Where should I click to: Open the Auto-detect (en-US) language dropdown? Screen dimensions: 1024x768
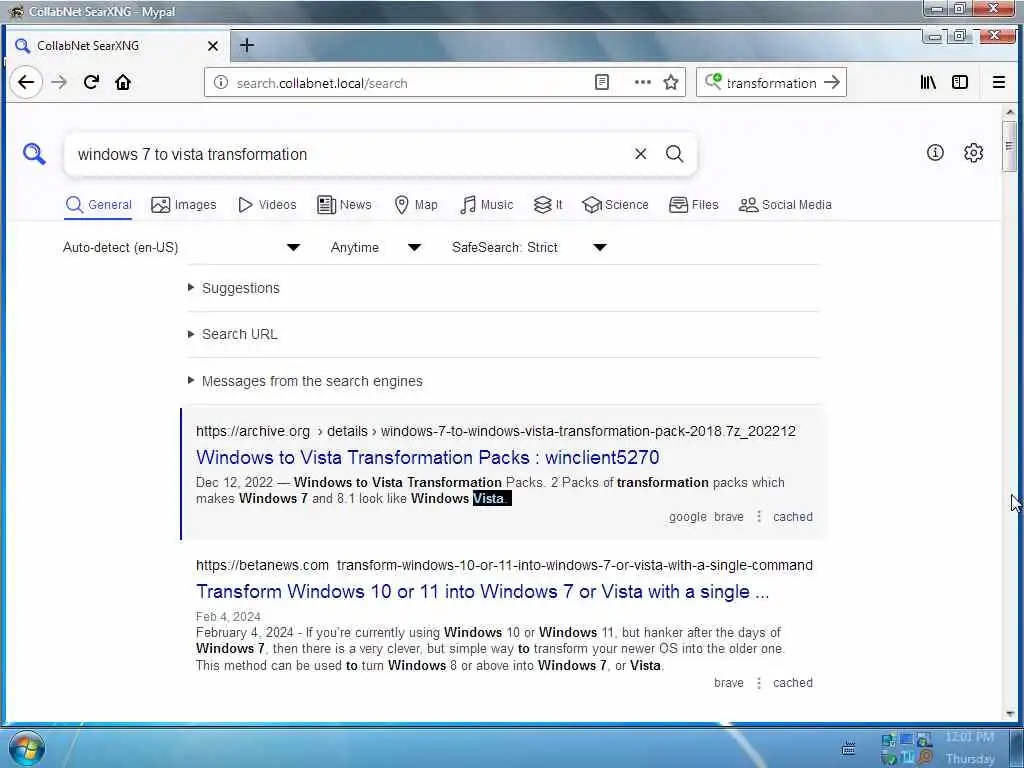(182, 248)
